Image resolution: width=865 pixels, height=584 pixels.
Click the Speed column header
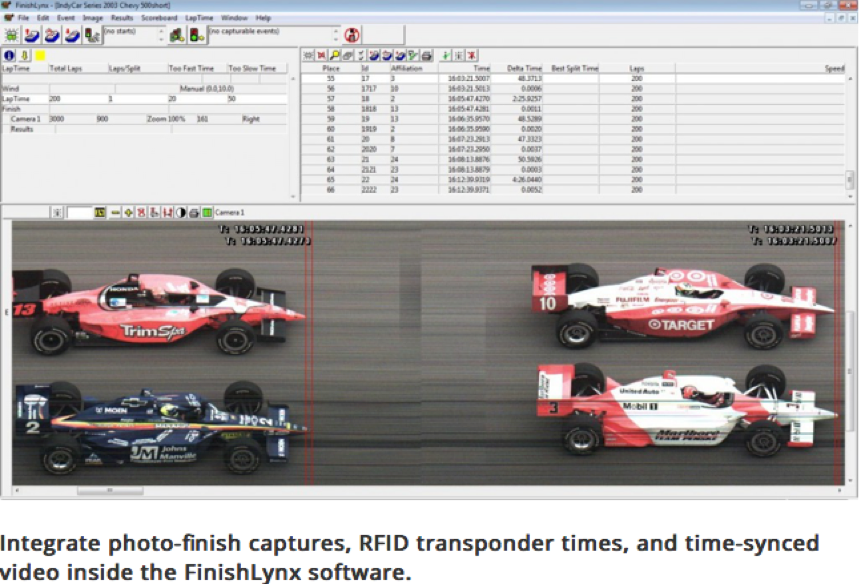click(760, 68)
